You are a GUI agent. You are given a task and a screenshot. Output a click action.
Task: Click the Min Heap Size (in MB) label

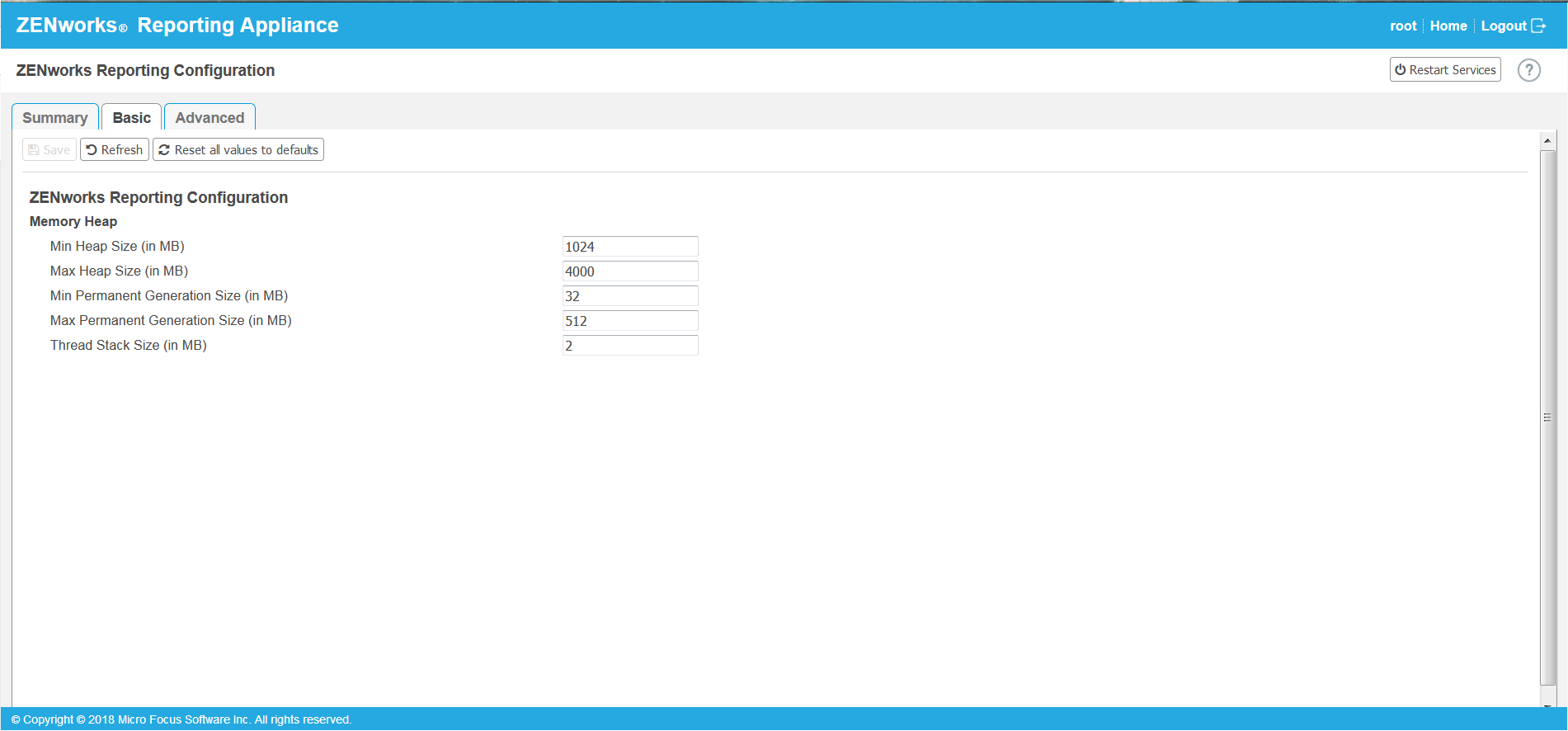117,246
